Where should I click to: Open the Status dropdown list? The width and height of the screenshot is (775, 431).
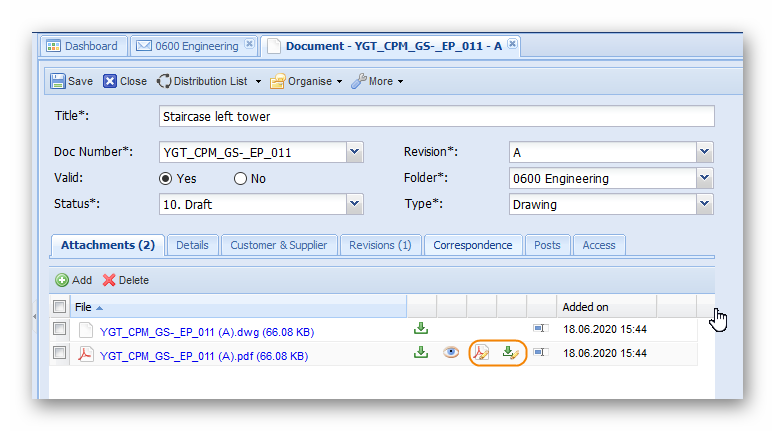point(354,205)
